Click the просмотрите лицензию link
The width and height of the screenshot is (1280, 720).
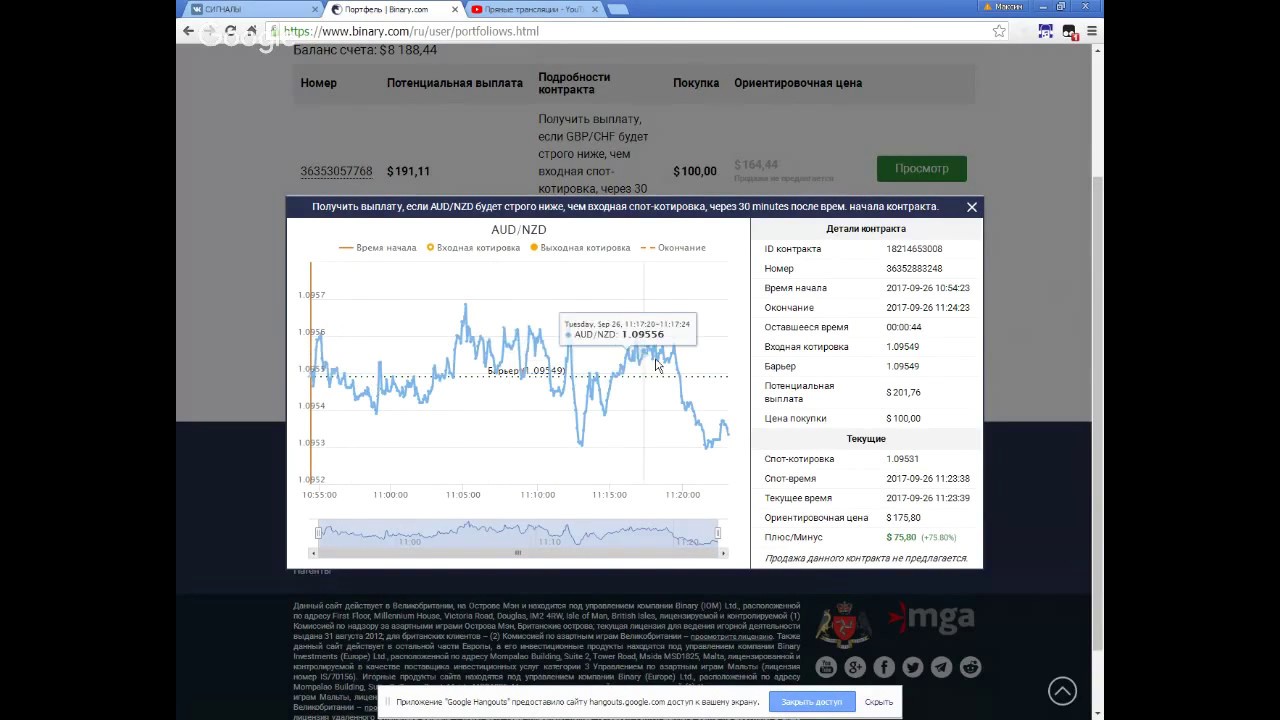pyautogui.click(x=732, y=636)
